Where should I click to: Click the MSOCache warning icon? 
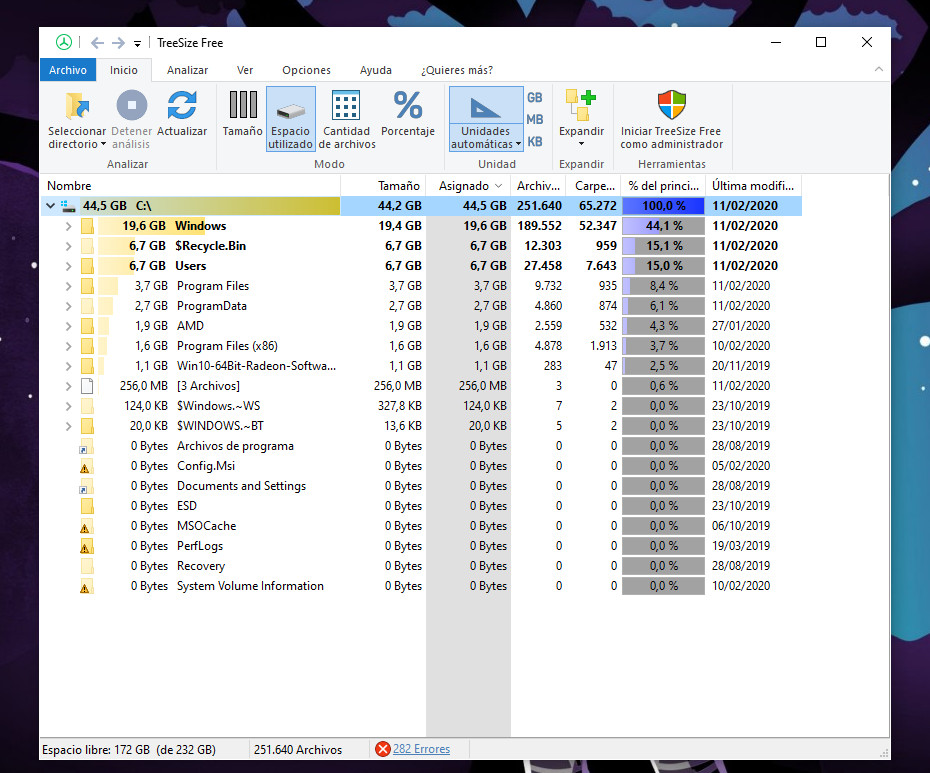coord(86,526)
